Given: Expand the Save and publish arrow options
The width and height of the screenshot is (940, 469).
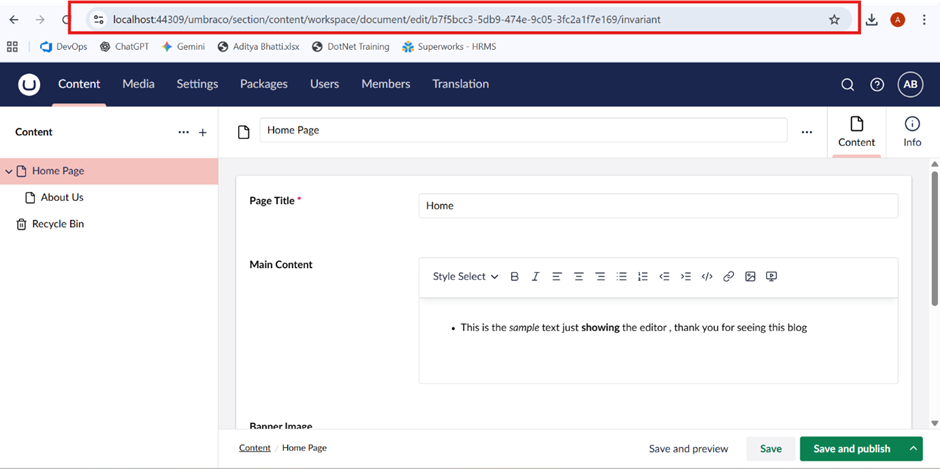Looking at the screenshot, I should [913, 449].
